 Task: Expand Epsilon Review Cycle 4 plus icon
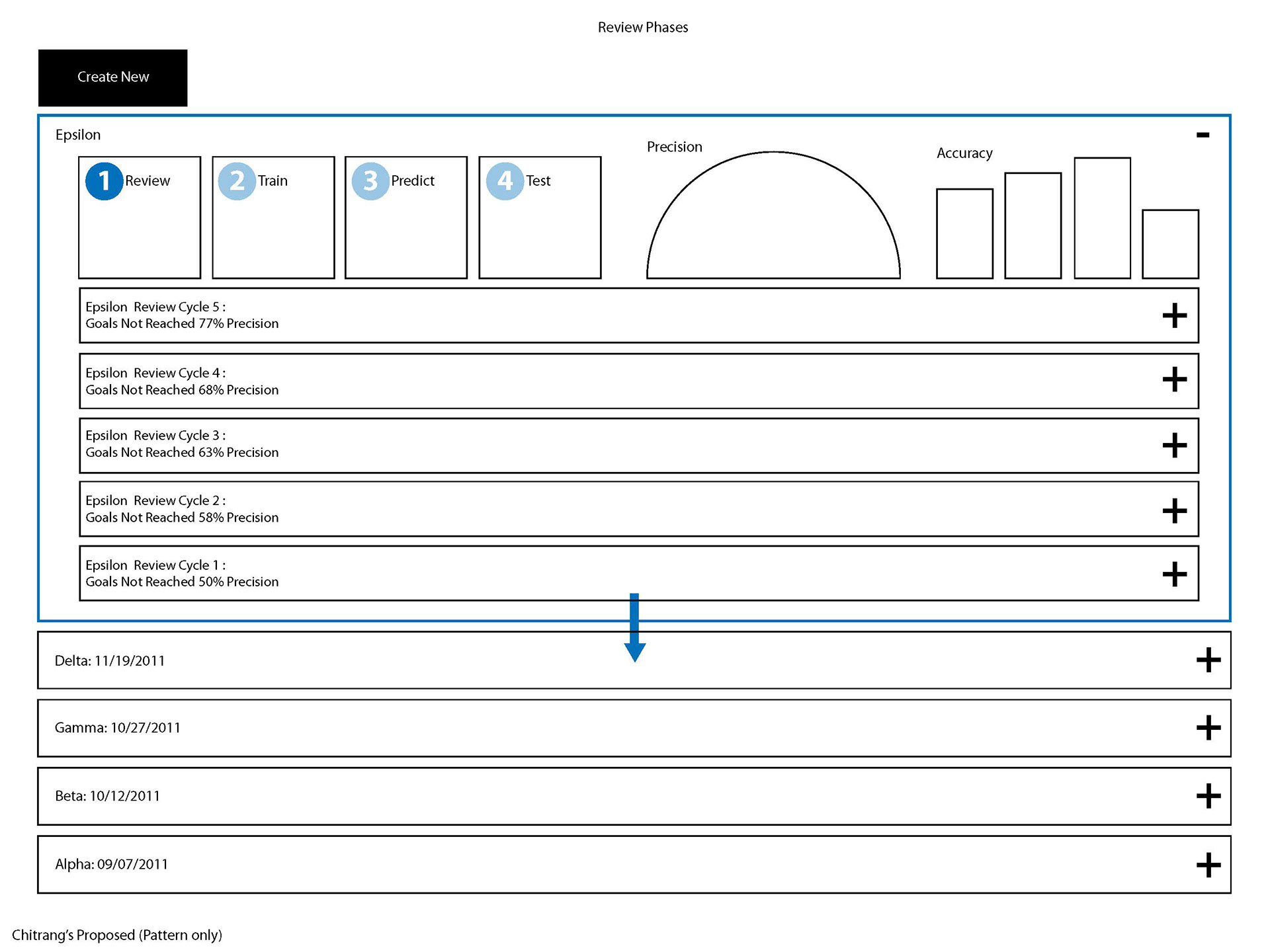click(x=1174, y=379)
